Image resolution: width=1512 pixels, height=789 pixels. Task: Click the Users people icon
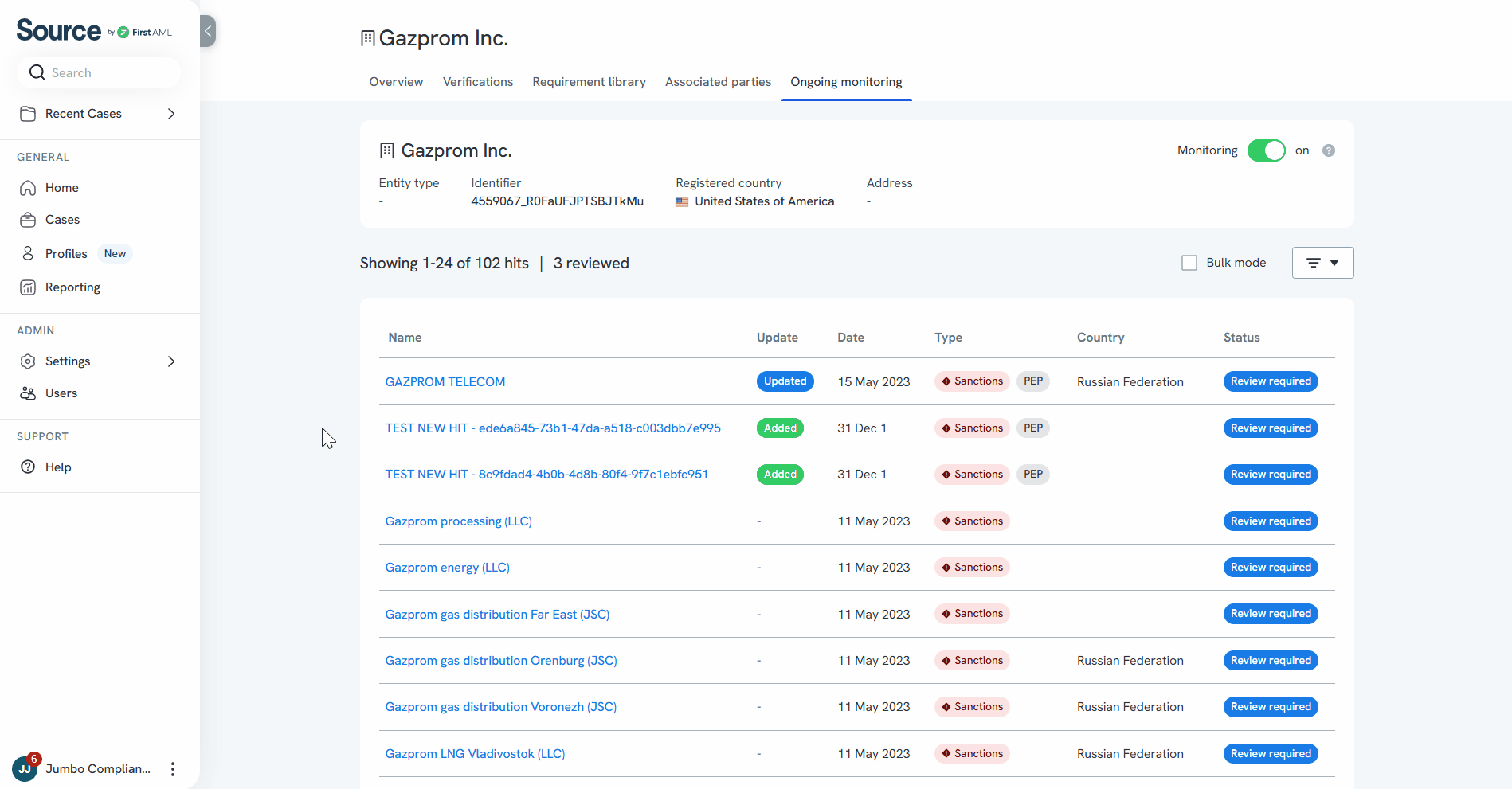28,393
